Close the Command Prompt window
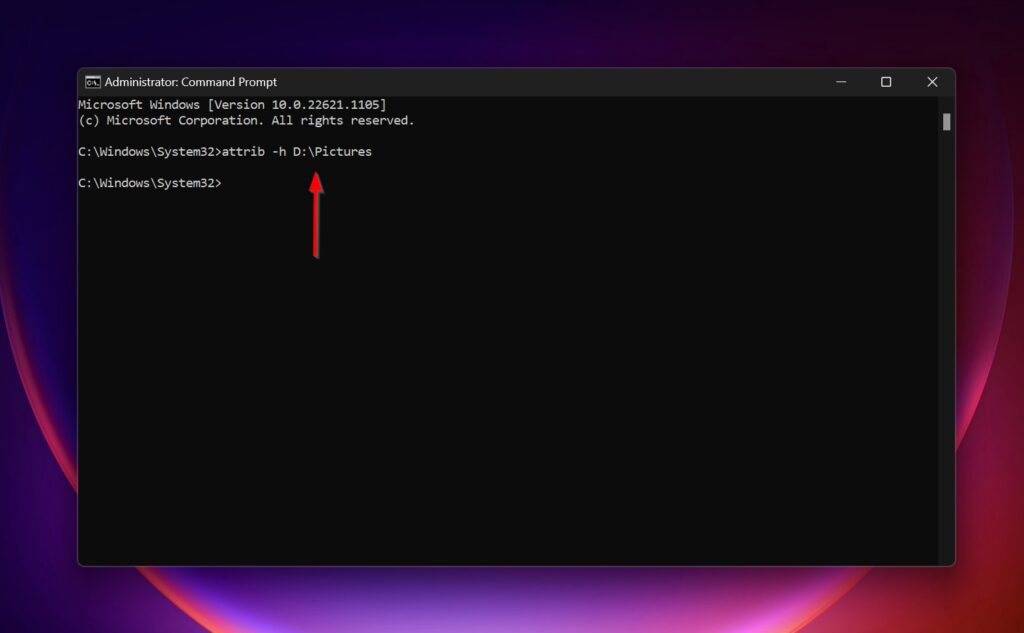This screenshot has width=1024, height=633. (932, 82)
